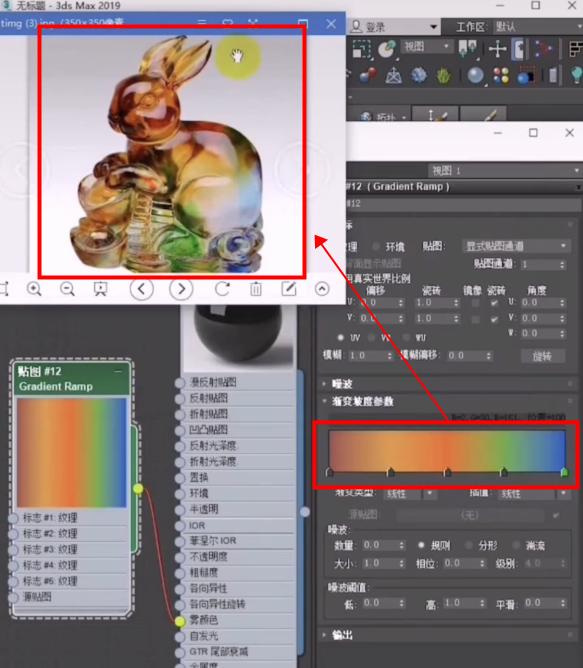Start slideshow in the image viewer
This screenshot has width=583, height=668.
click(100, 289)
